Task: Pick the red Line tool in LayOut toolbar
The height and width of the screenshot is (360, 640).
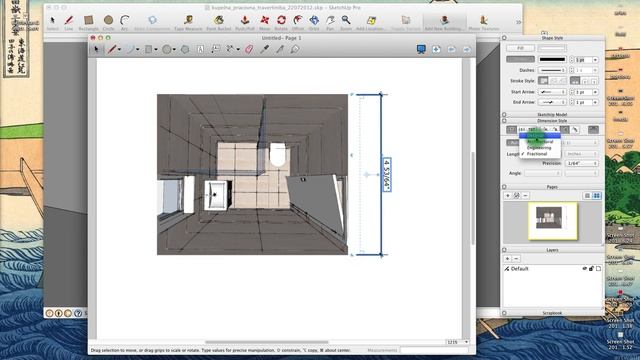Action: (112, 49)
